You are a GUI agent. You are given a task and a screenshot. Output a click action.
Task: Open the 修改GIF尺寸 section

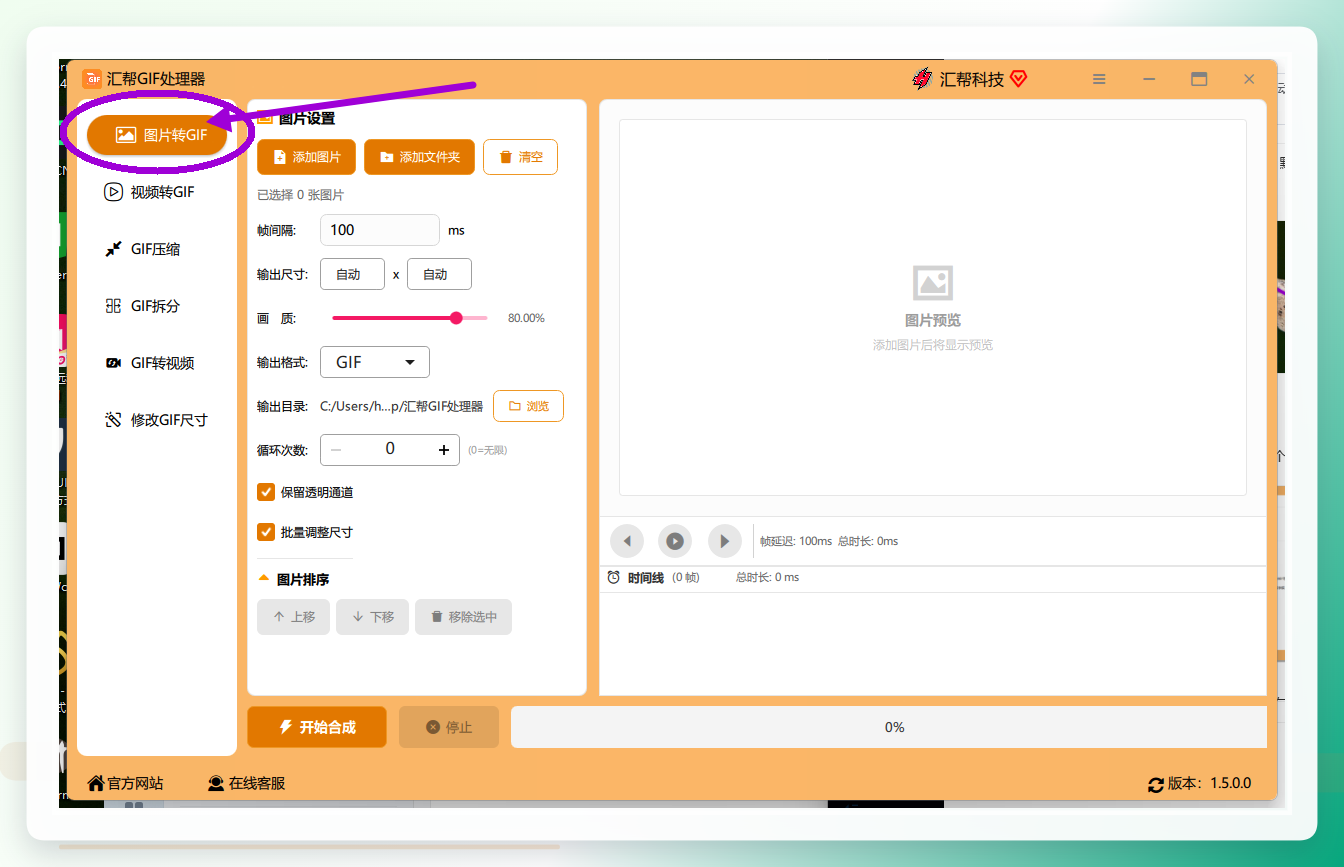157,420
